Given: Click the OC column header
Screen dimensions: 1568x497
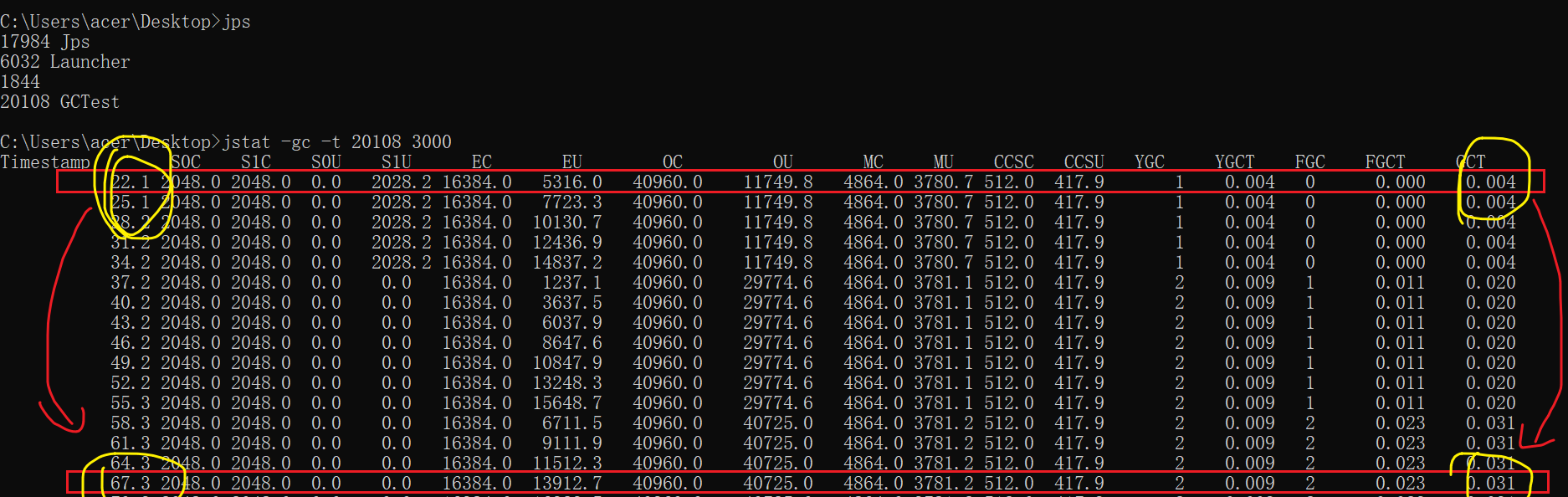Looking at the screenshot, I should pos(672,162).
